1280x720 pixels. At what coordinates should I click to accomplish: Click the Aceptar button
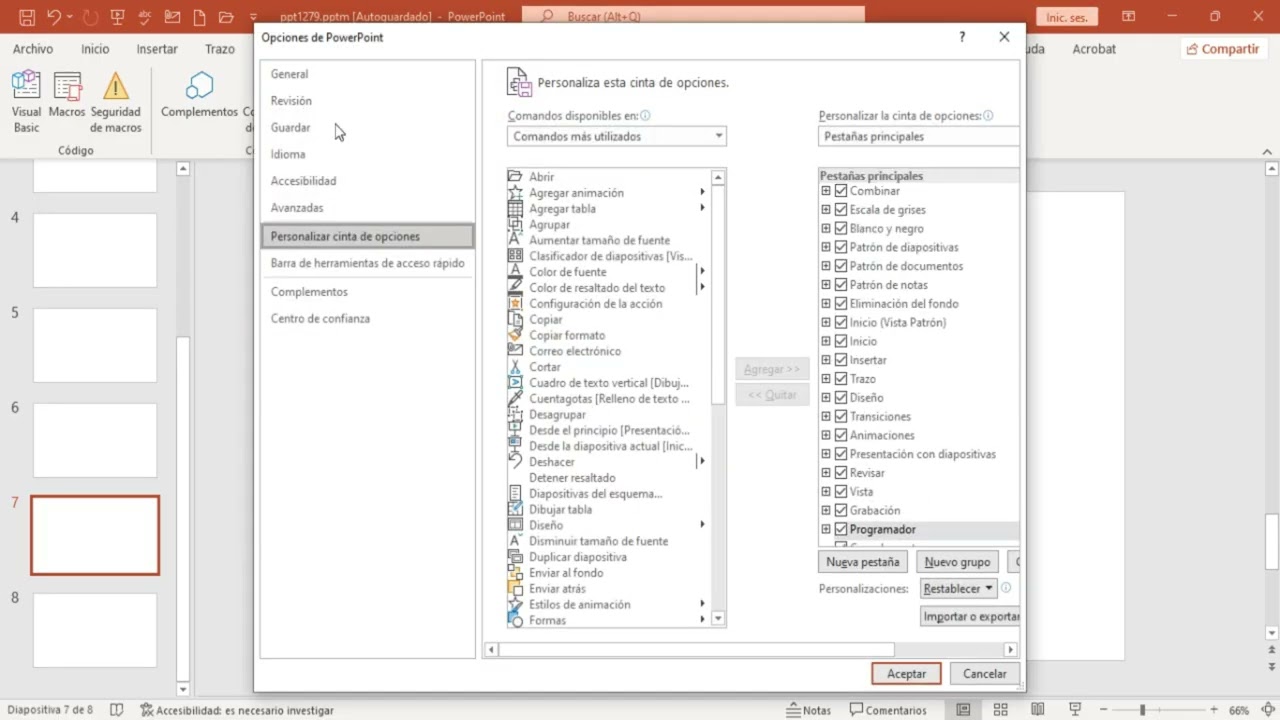point(906,674)
